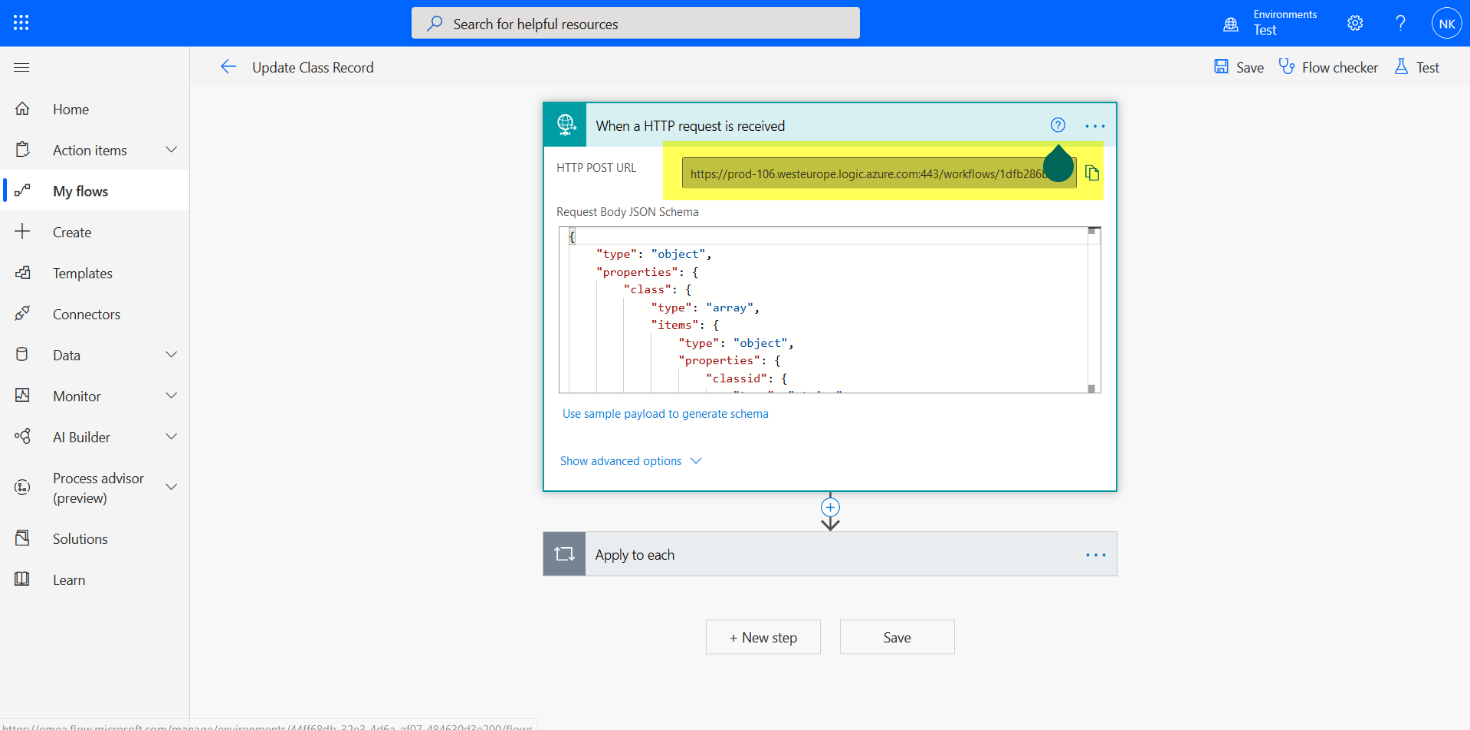Expand Show advanced options
This screenshot has width=1470, height=730.
coord(631,460)
